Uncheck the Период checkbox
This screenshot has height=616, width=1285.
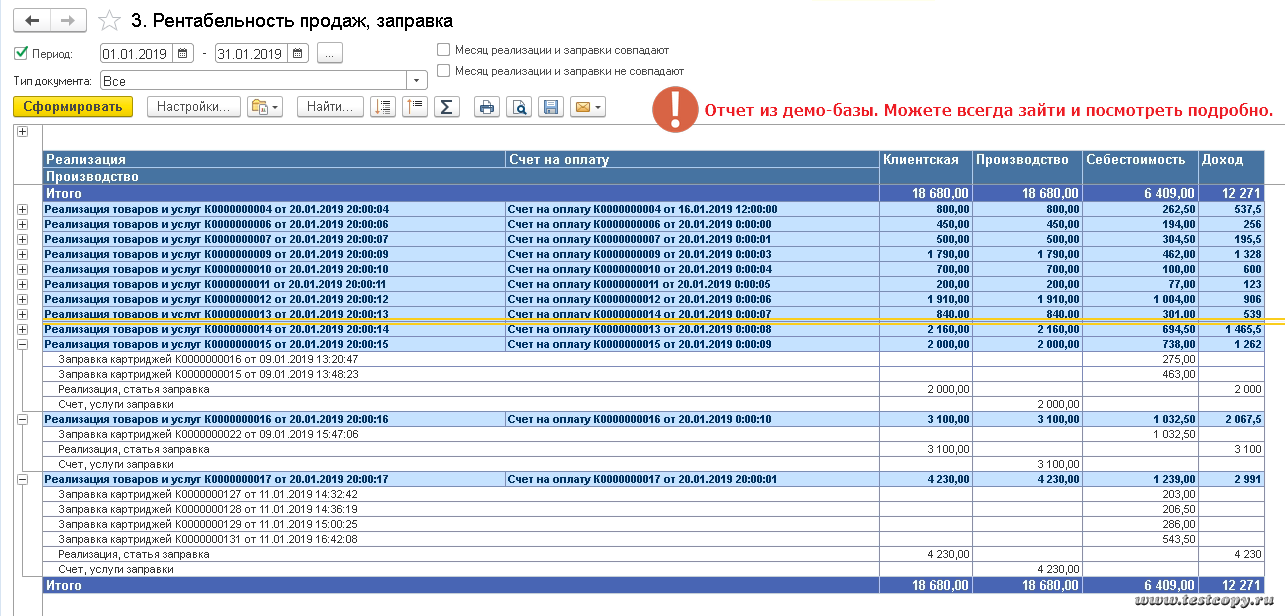21,54
